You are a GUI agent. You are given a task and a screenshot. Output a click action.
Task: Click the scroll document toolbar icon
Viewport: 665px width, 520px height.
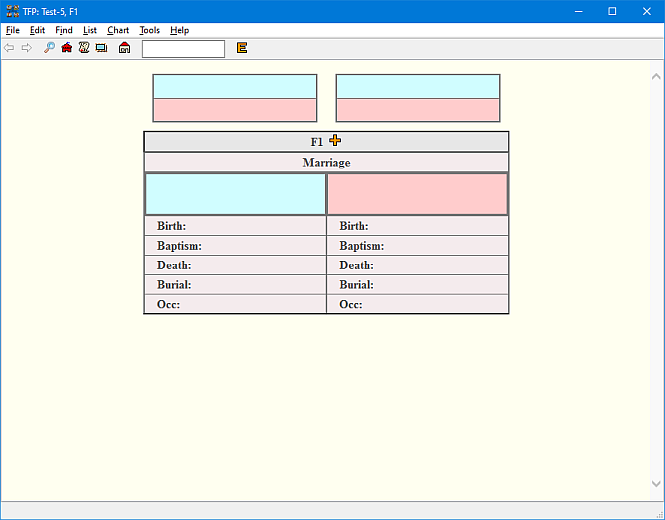click(x=84, y=48)
